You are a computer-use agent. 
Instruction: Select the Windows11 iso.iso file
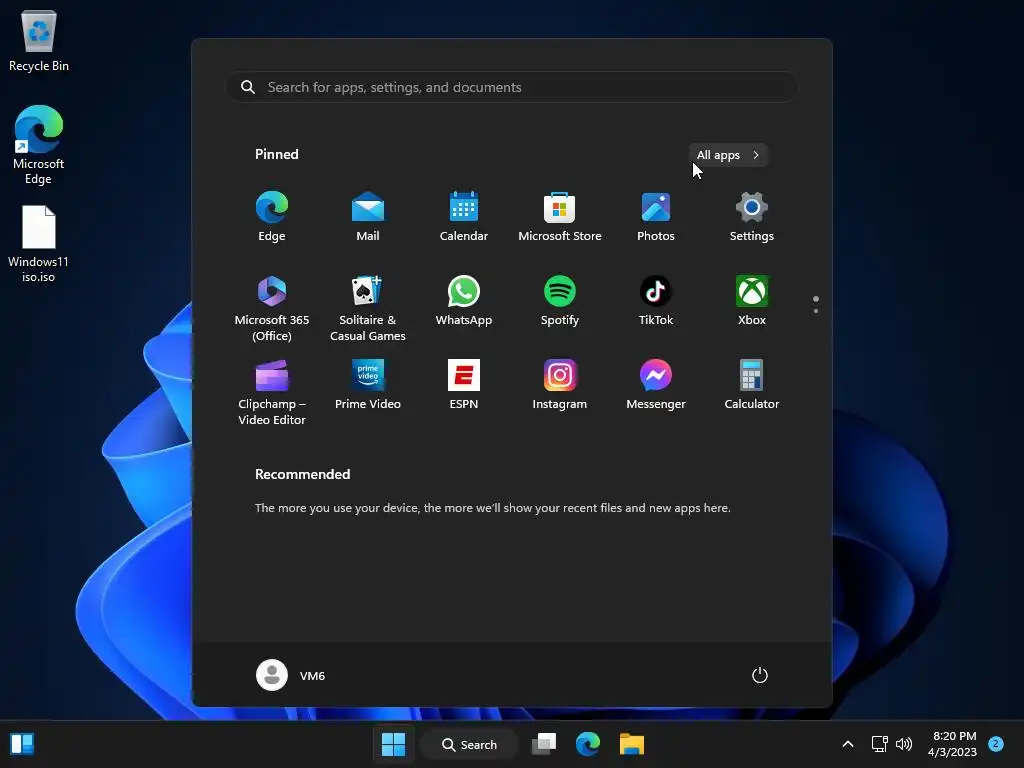[x=39, y=244]
